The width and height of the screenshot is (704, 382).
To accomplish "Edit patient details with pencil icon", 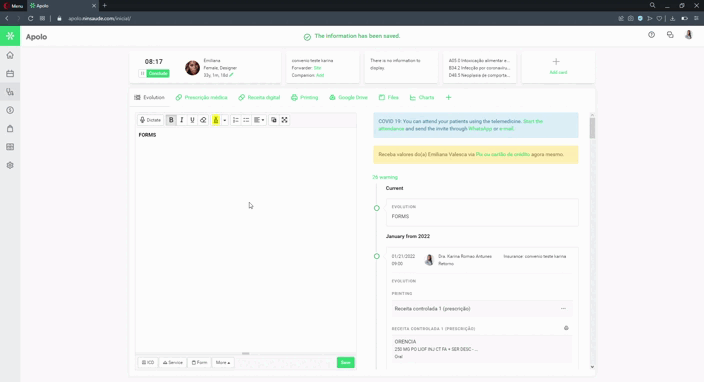I will coord(231,75).
